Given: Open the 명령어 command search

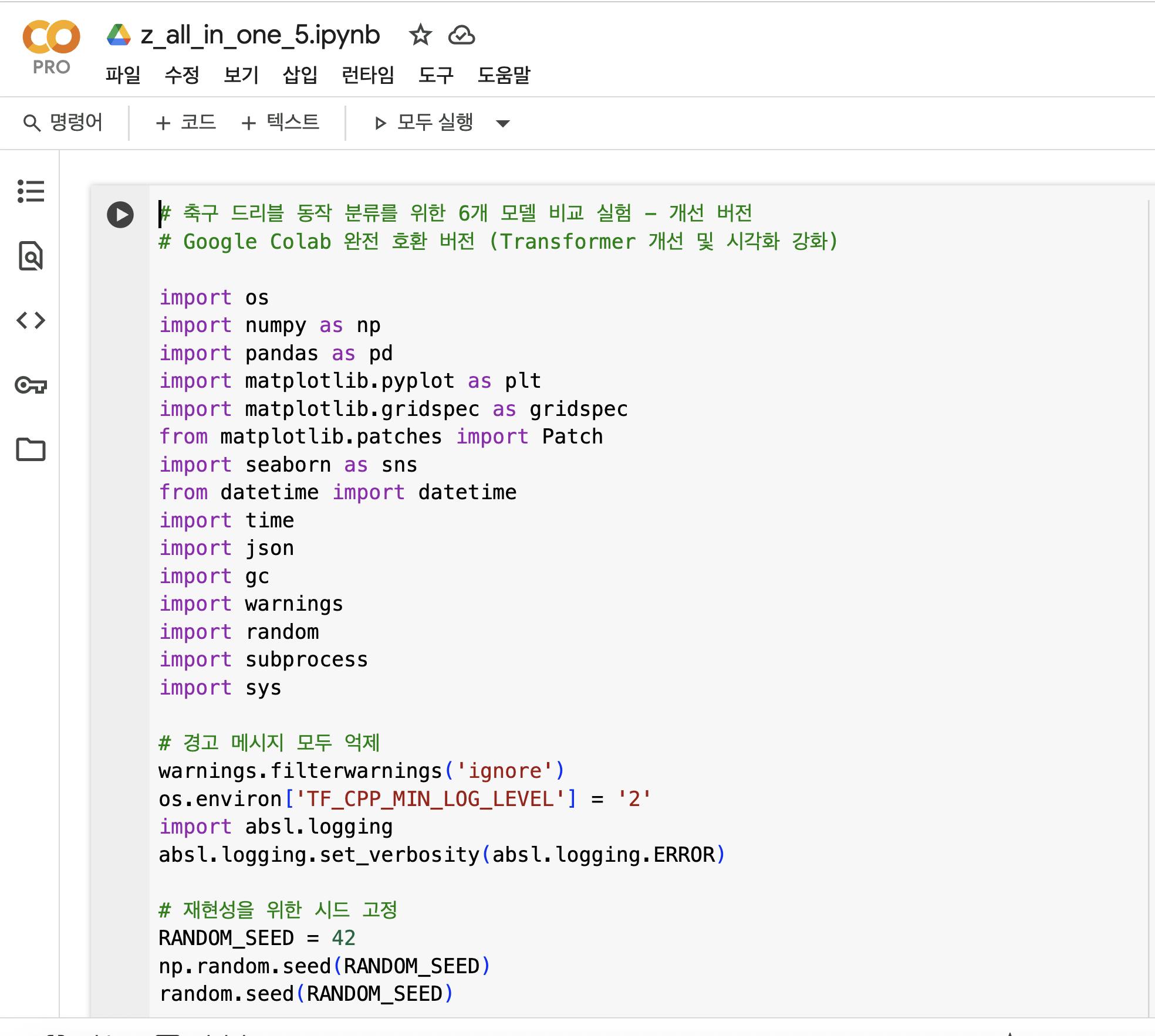Looking at the screenshot, I should click(63, 123).
